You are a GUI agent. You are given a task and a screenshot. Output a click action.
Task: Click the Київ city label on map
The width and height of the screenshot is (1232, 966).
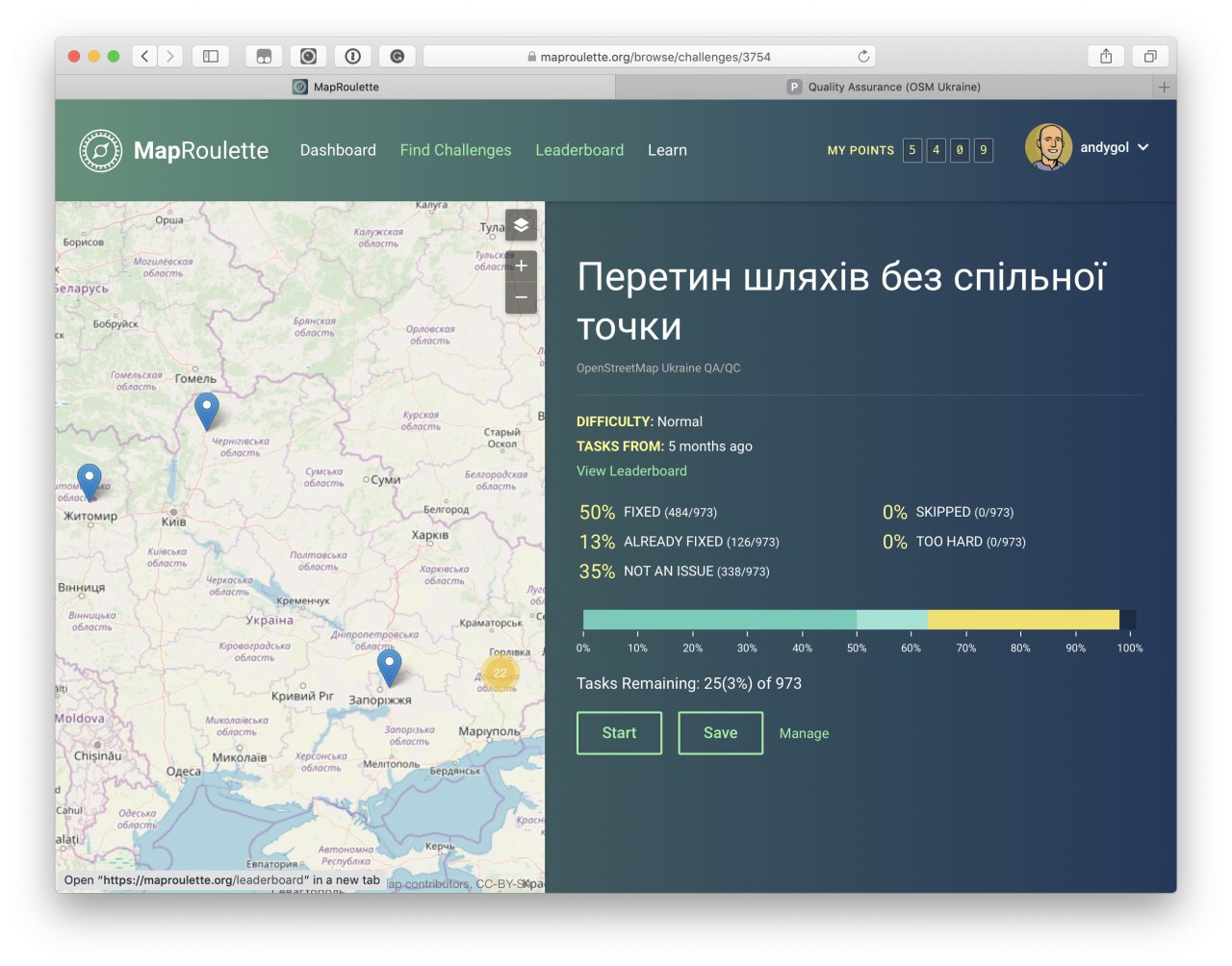pos(174,521)
